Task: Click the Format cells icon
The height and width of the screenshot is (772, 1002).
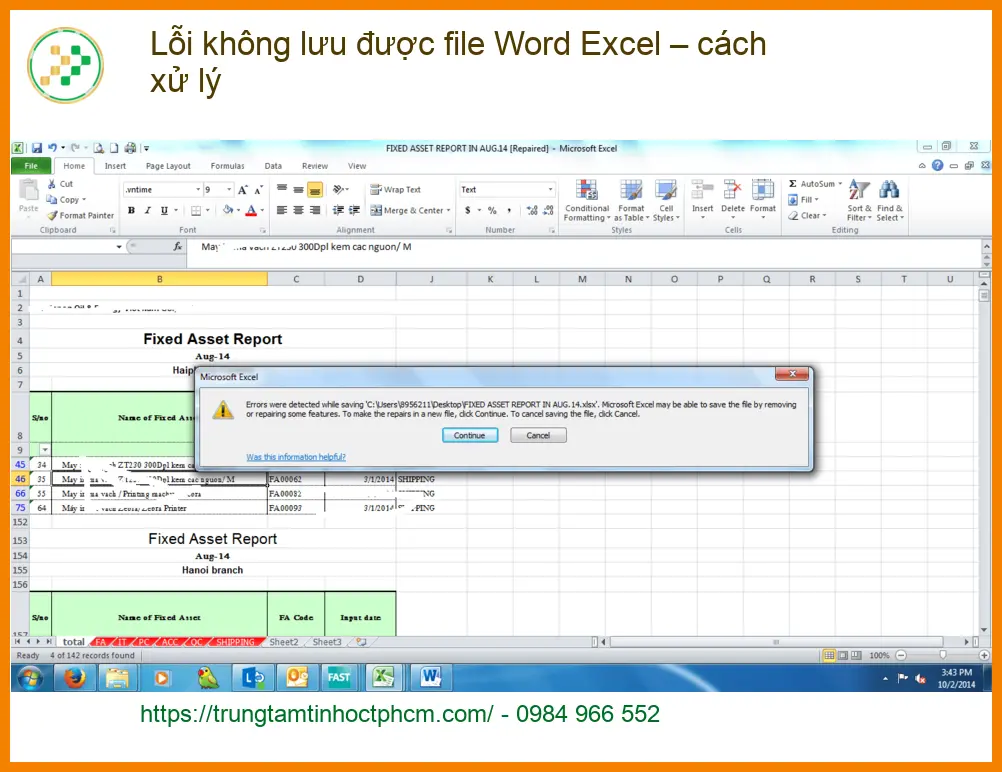Action: point(763,190)
